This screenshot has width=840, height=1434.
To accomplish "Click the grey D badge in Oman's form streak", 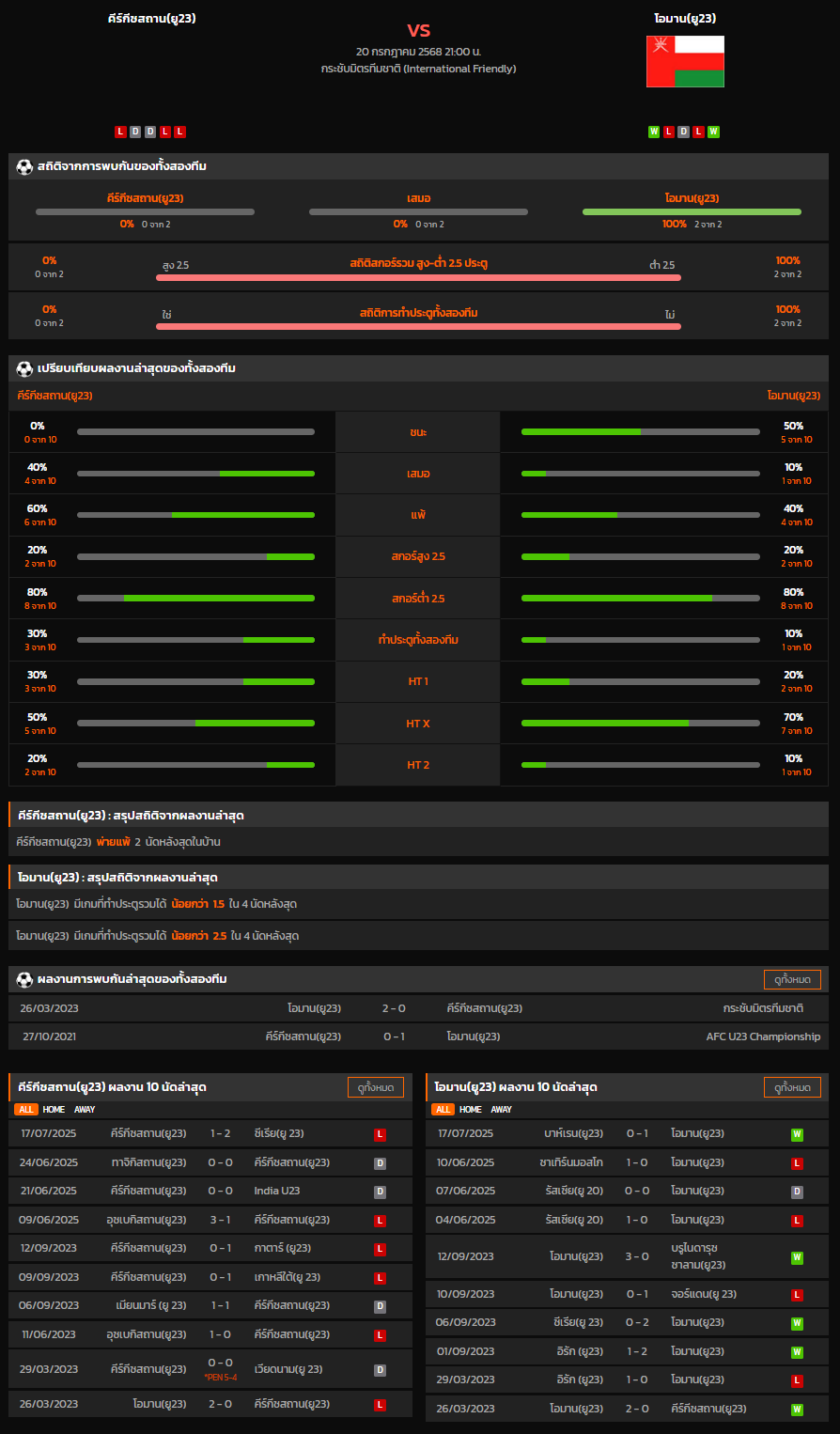I will [684, 132].
